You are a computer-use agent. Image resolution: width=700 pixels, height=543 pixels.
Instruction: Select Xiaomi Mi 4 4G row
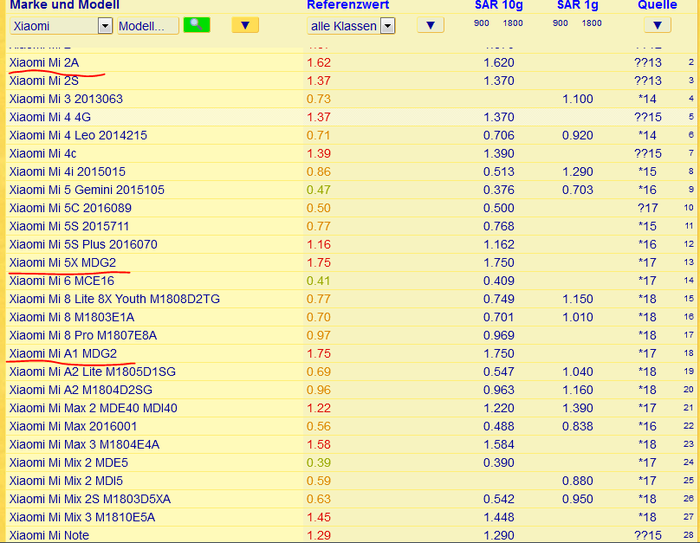50,117
